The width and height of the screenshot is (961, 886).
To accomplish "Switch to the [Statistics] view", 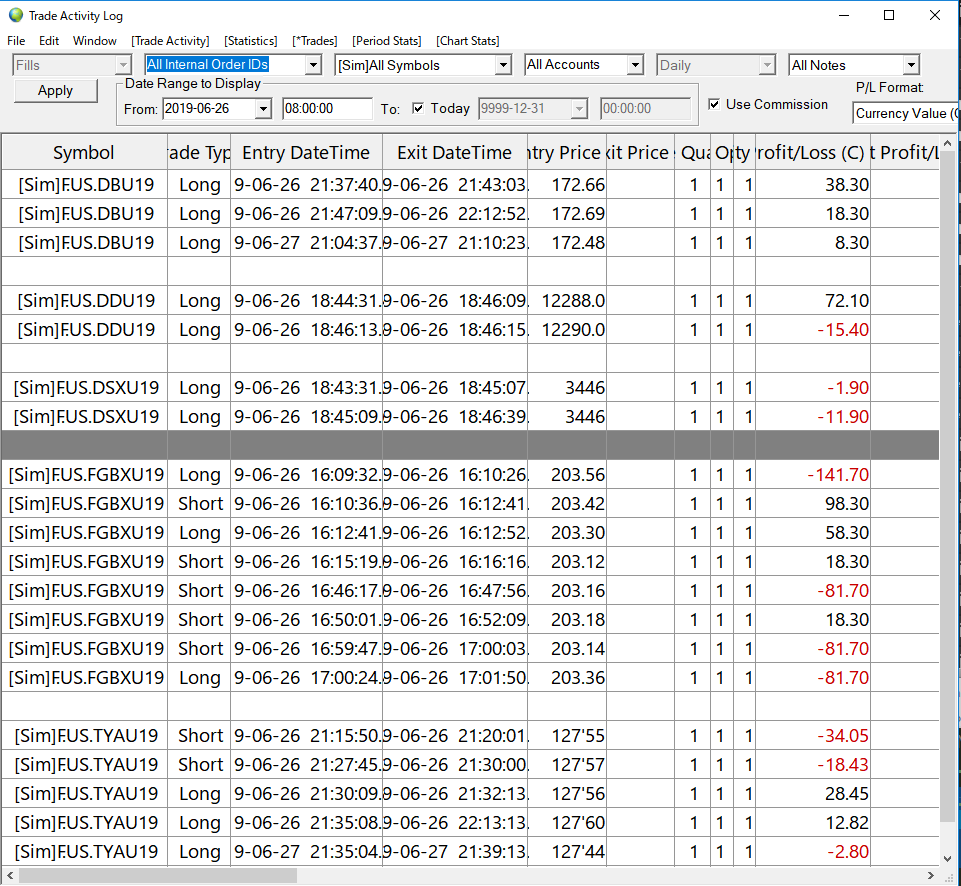I will pos(250,41).
